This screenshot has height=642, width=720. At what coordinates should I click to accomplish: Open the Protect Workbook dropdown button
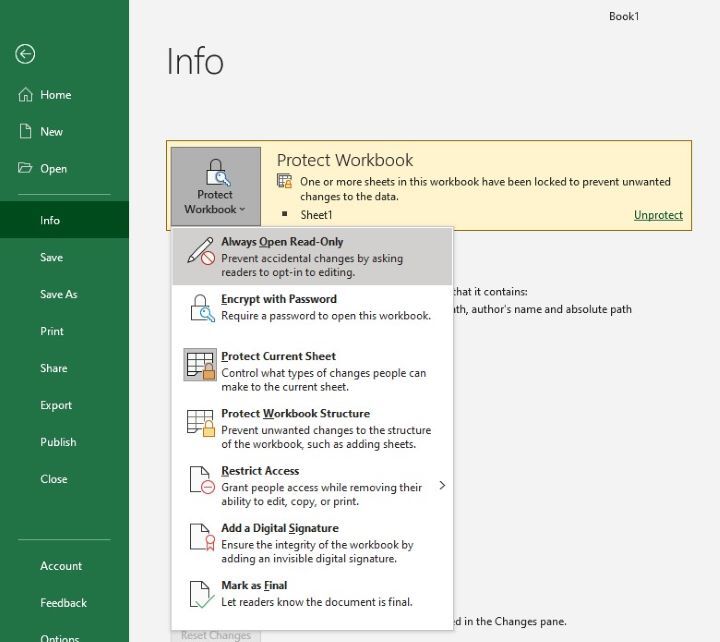pos(216,186)
